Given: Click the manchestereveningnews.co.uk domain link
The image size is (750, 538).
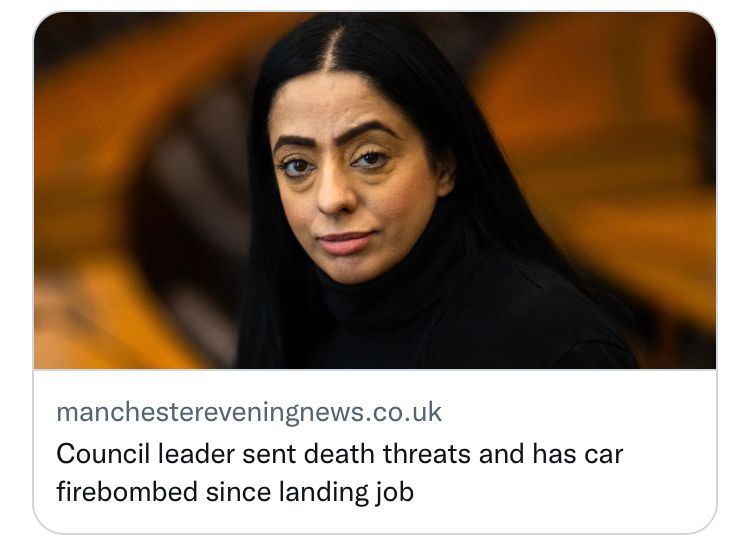Looking at the screenshot, I should (x=249, y=412).
